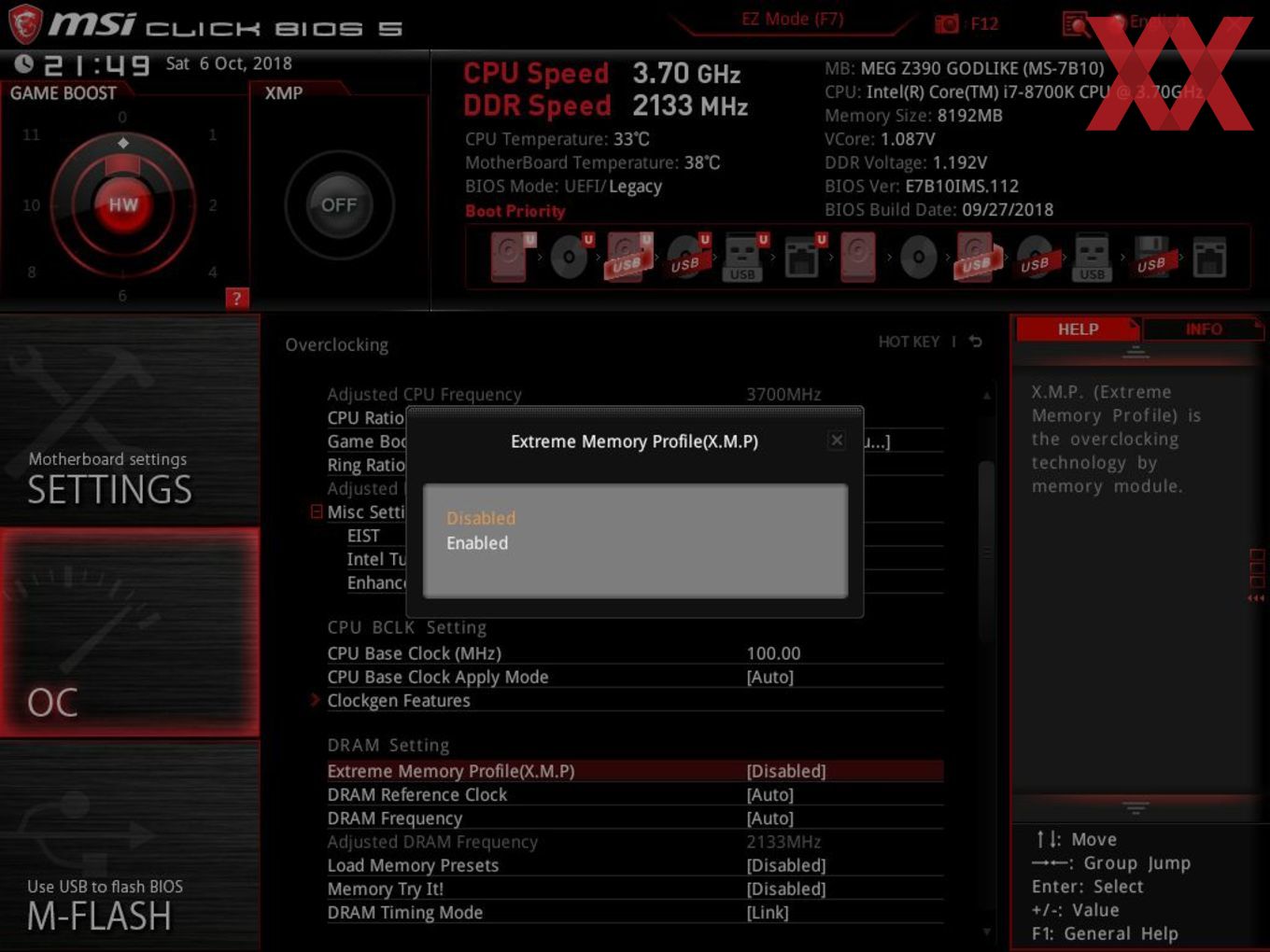Select the UEFI CD/DVD boot device icon
The height and width of the screenshot is (952, 1270).
click(571, 257)
